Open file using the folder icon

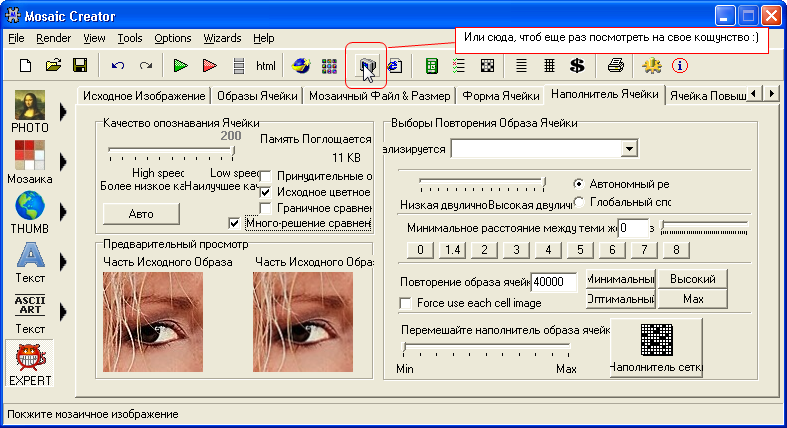point(53,65)
